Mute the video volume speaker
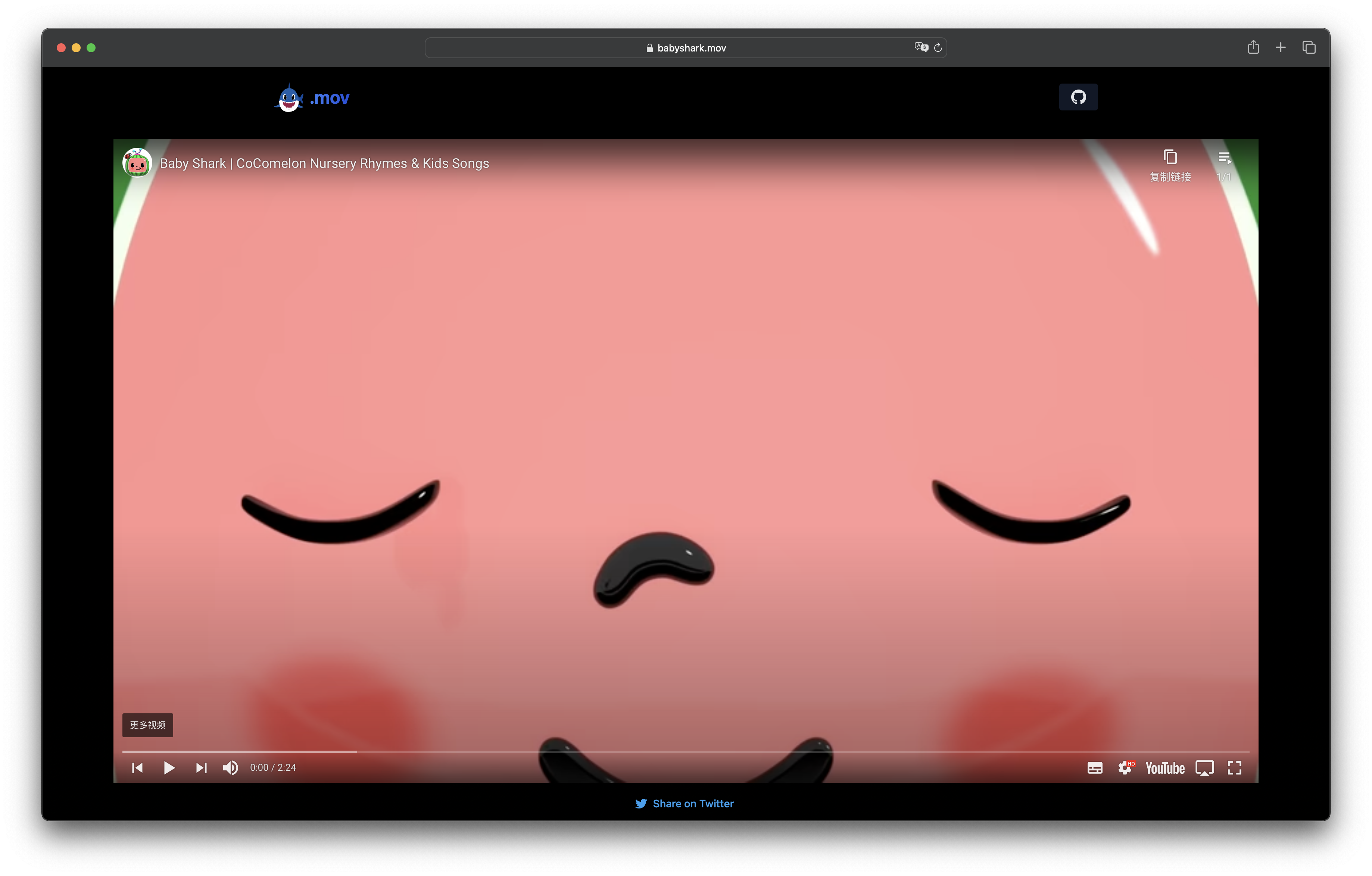Viewport: 1372px width, 876px height. pyautogui.click(x=230, y=768)
